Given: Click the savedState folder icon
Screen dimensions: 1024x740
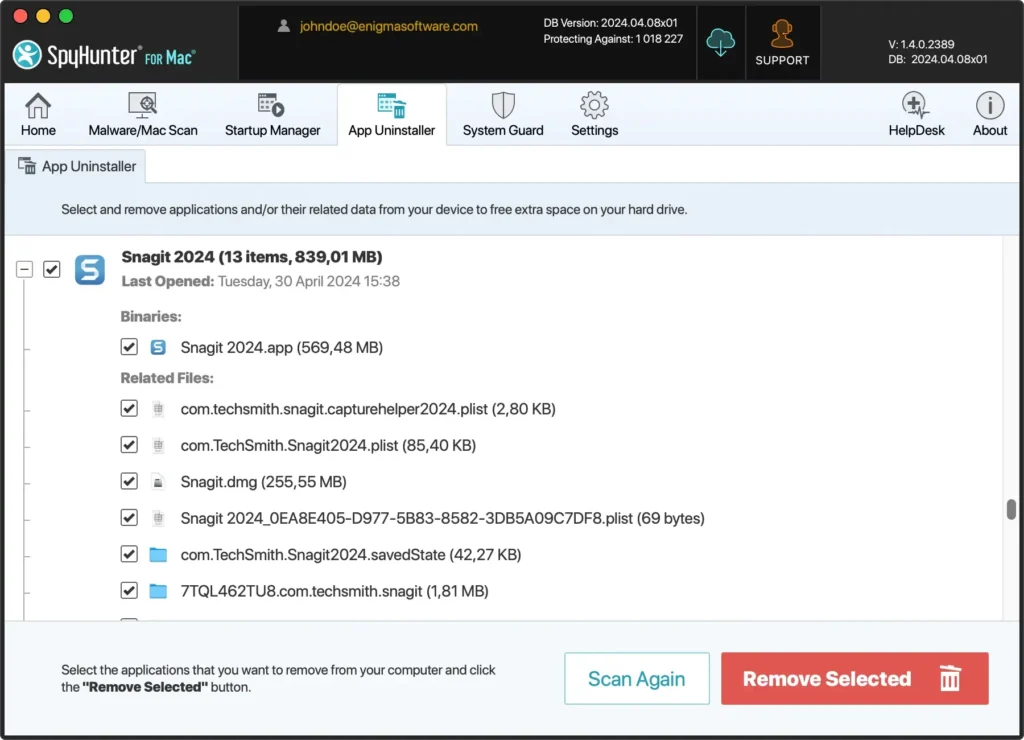Looking at the screenshot, I should click(x=158, y=555).
